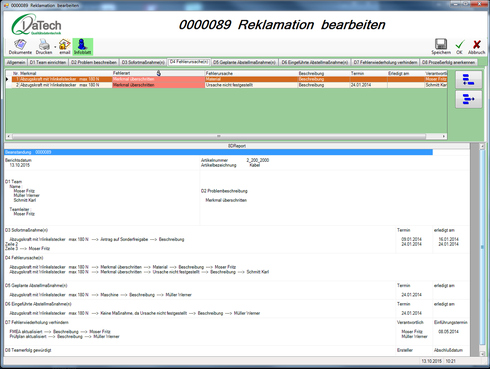Open the D1 Team einrichten tab
The width and height of the screenshot is (490, 369).
[x=48, y=62]
